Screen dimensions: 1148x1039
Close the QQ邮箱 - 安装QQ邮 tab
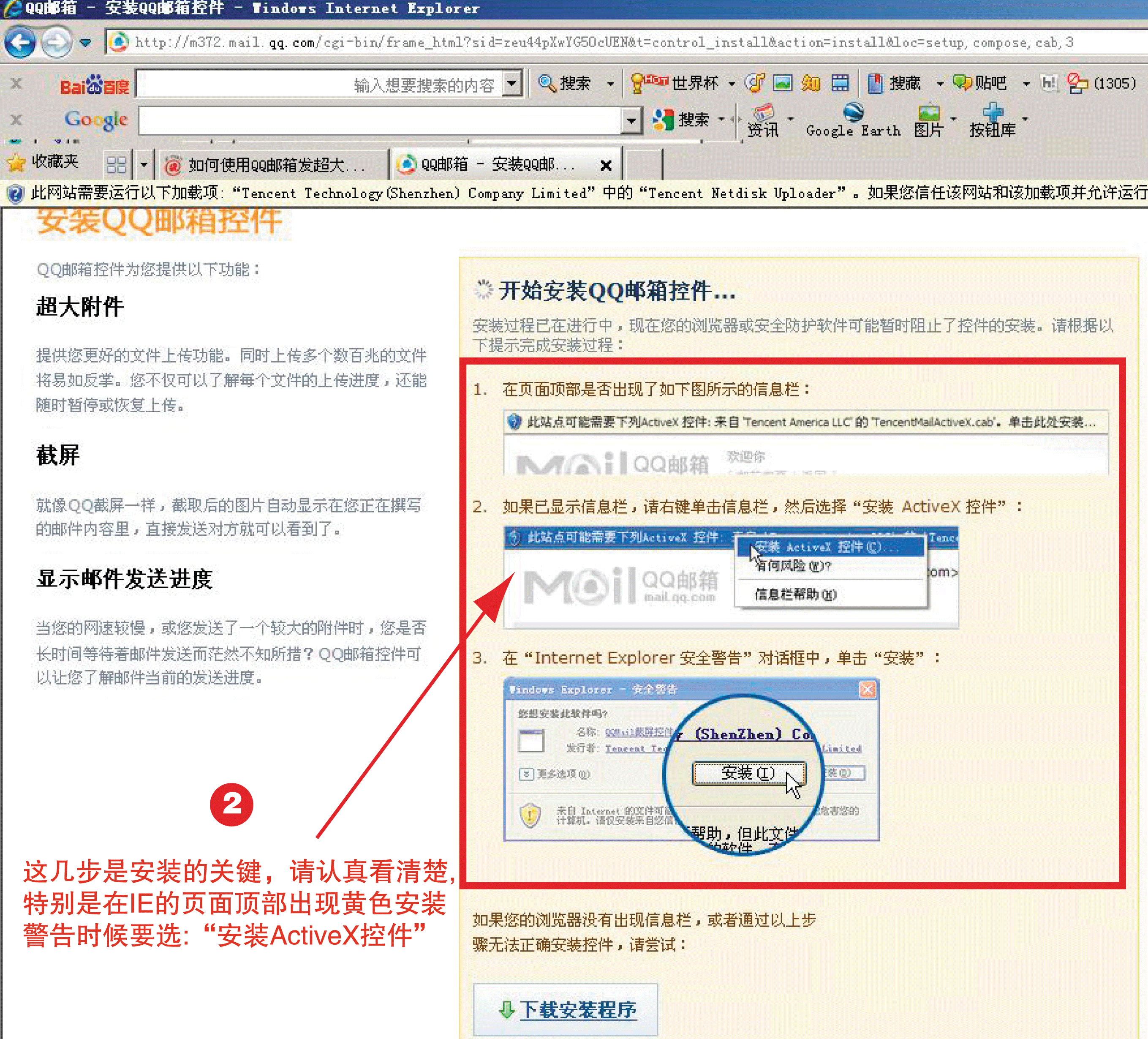tap(606, 165)
